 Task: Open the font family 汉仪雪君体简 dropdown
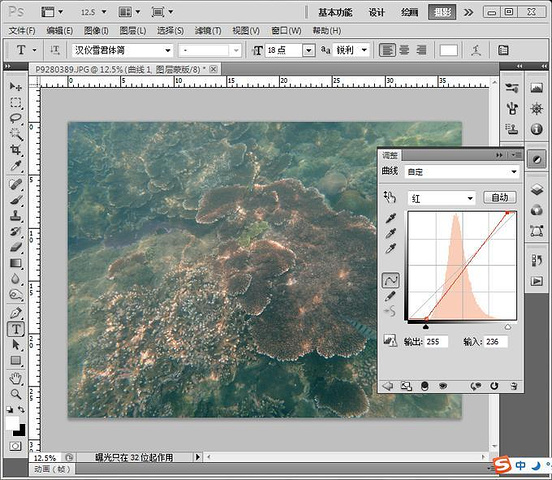(x=122, y=50)
